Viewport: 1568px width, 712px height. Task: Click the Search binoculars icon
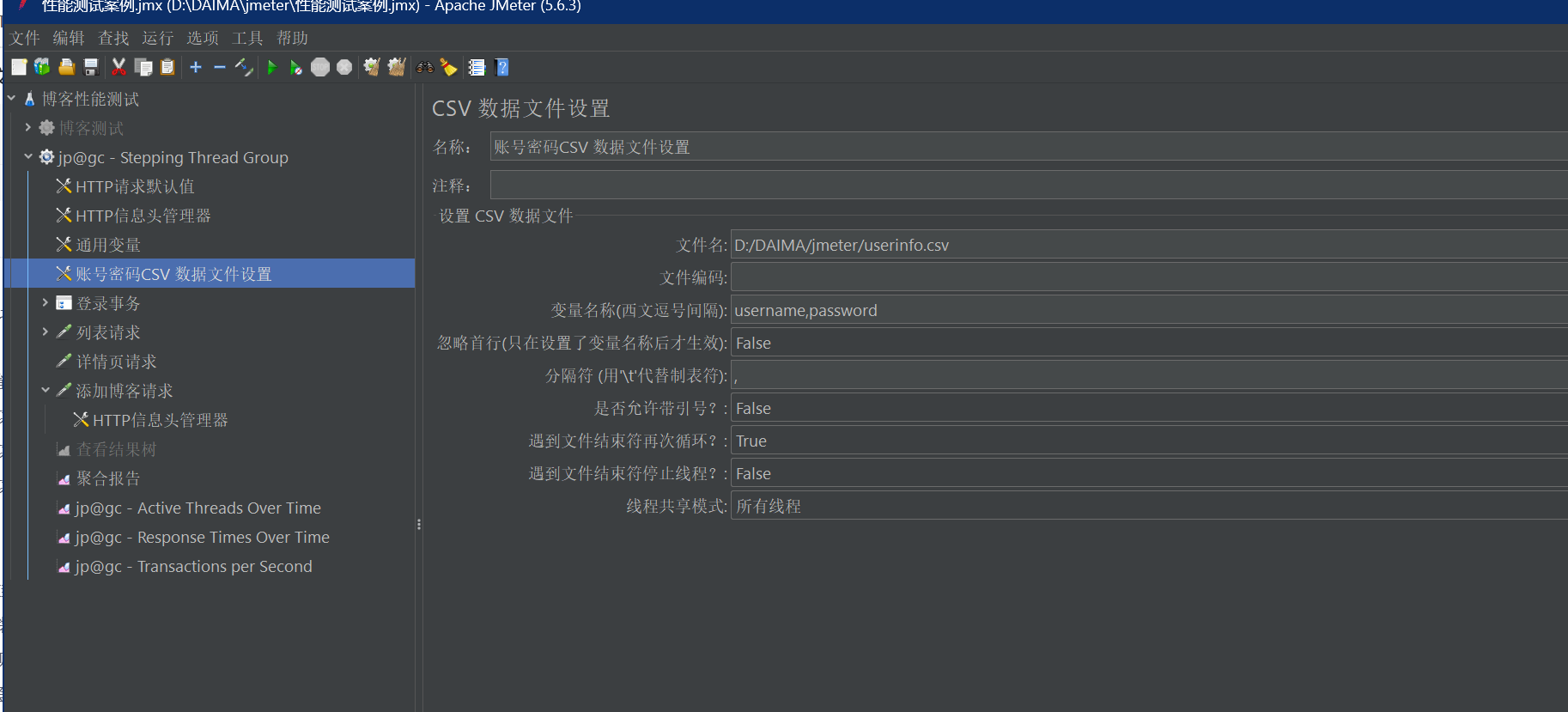coord(425,67)
